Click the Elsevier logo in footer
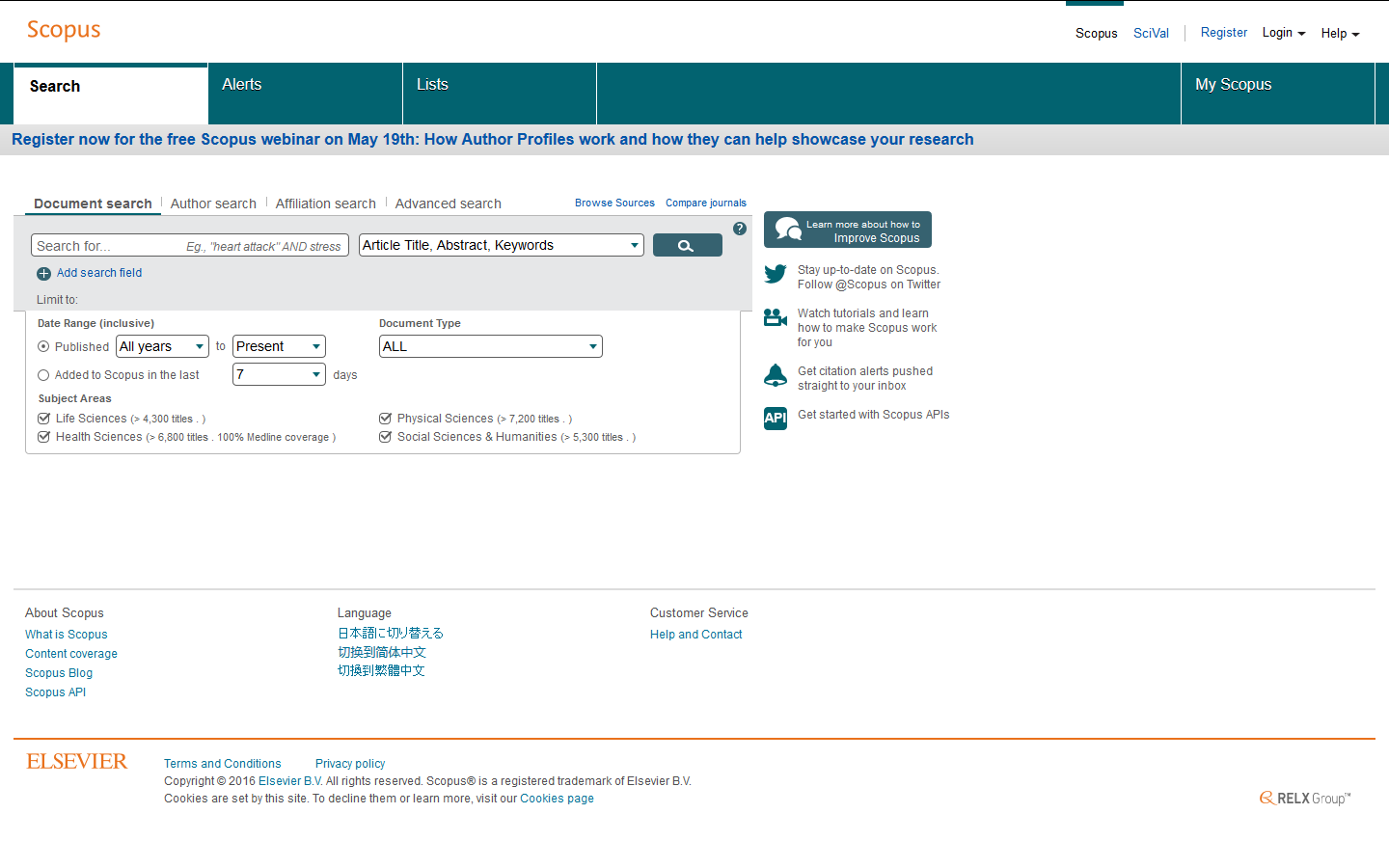 click(77, 762)
